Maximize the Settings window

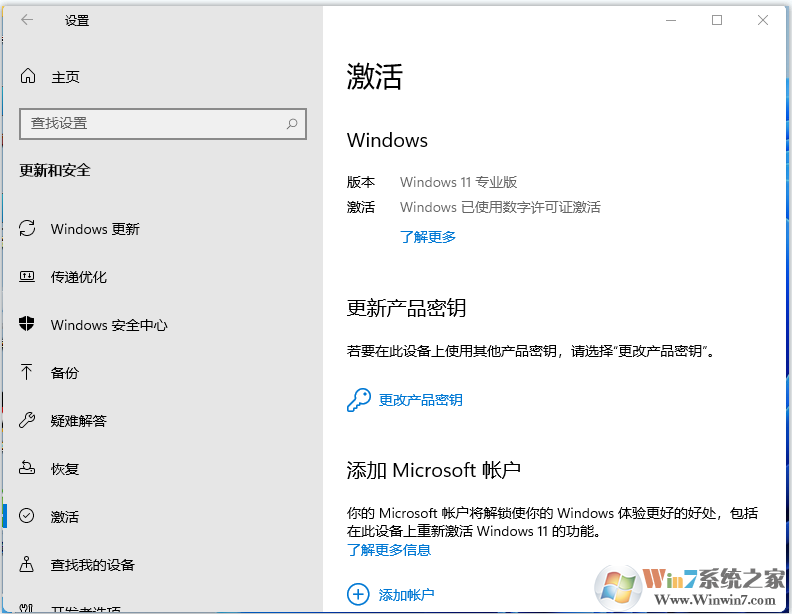tap(717, 20)
